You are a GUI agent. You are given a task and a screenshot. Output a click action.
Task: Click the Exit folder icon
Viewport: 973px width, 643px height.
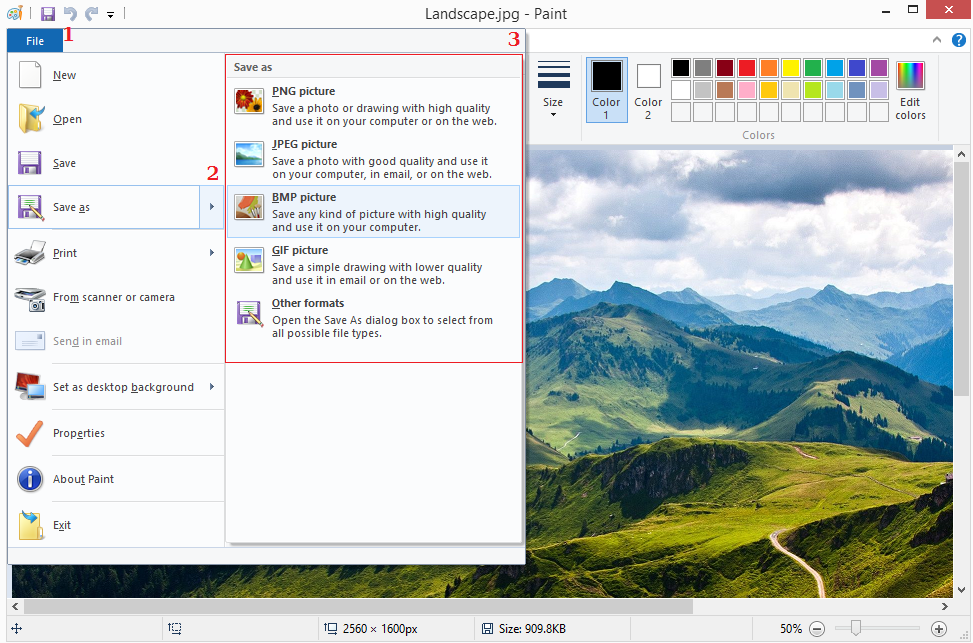tap(30, 525)
